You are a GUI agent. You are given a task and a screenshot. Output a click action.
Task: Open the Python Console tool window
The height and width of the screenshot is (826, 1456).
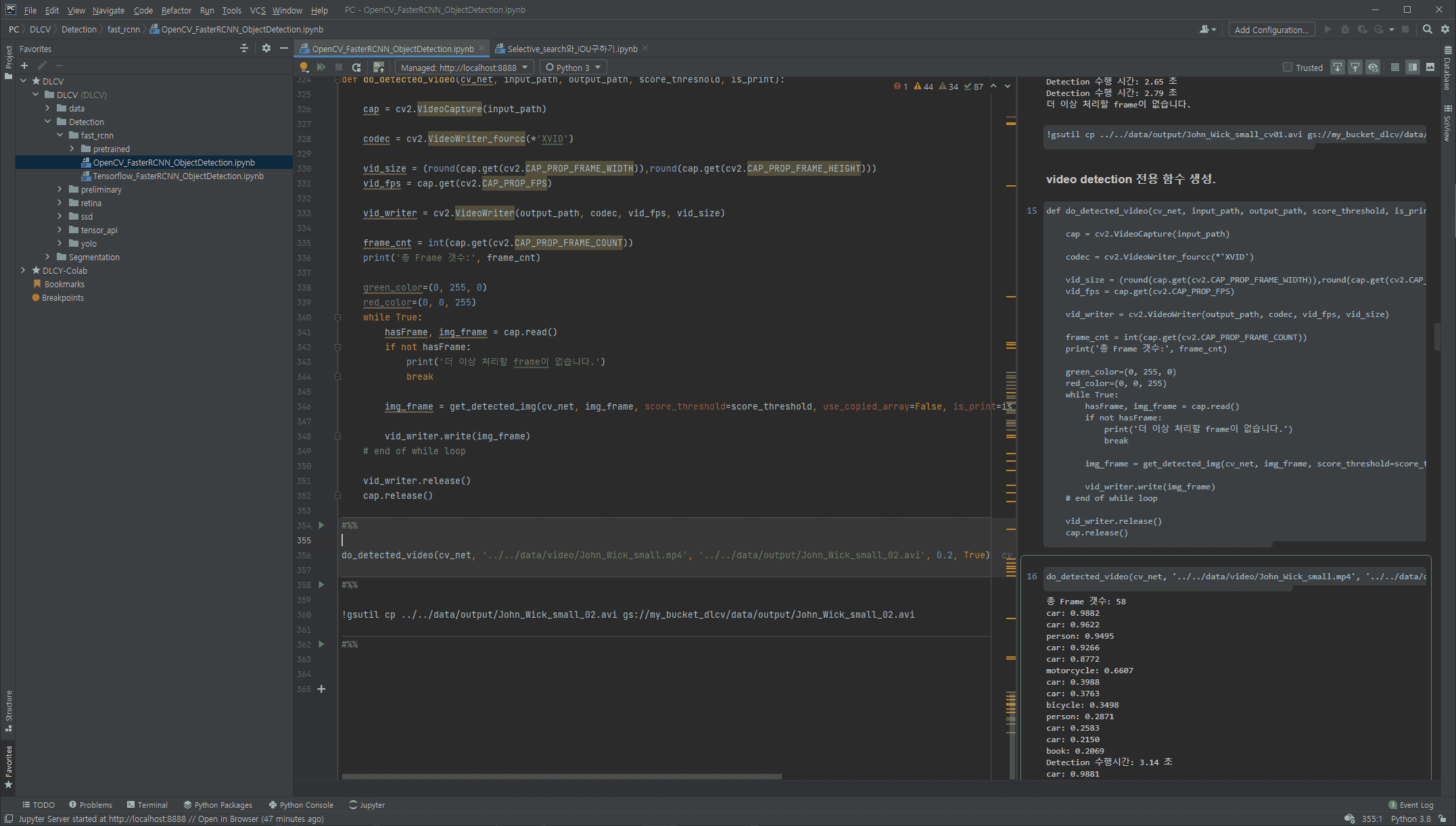[x=302, y=804]
